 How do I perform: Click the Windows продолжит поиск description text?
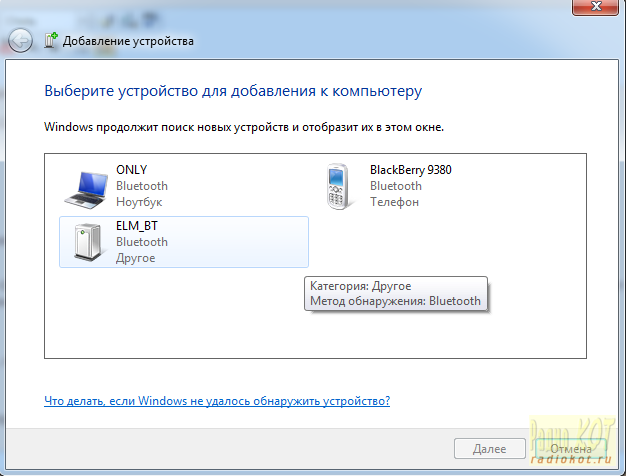[x=244, y=127]
